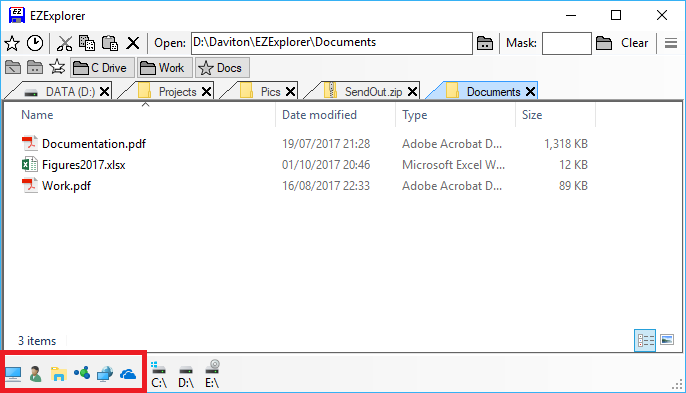Image resolution: width=686 pixels, height=393 pixels.
Task: Open the OneDrive cloud icon
Action: pos(128,374)
